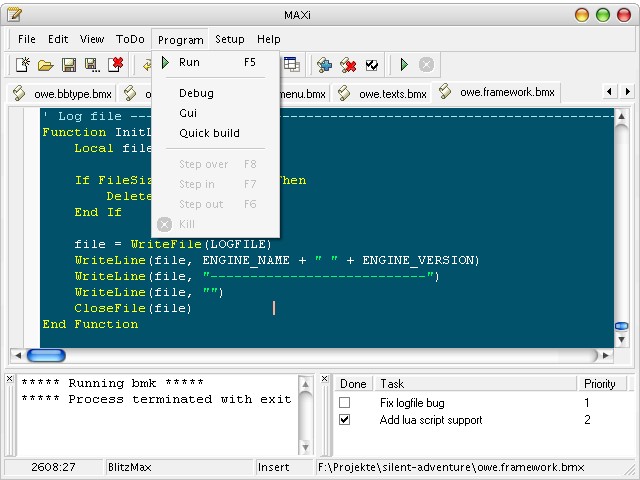Add a todo task with the blue plus icon
Viewport: 640px width, 480px height.
coord(324,65)
